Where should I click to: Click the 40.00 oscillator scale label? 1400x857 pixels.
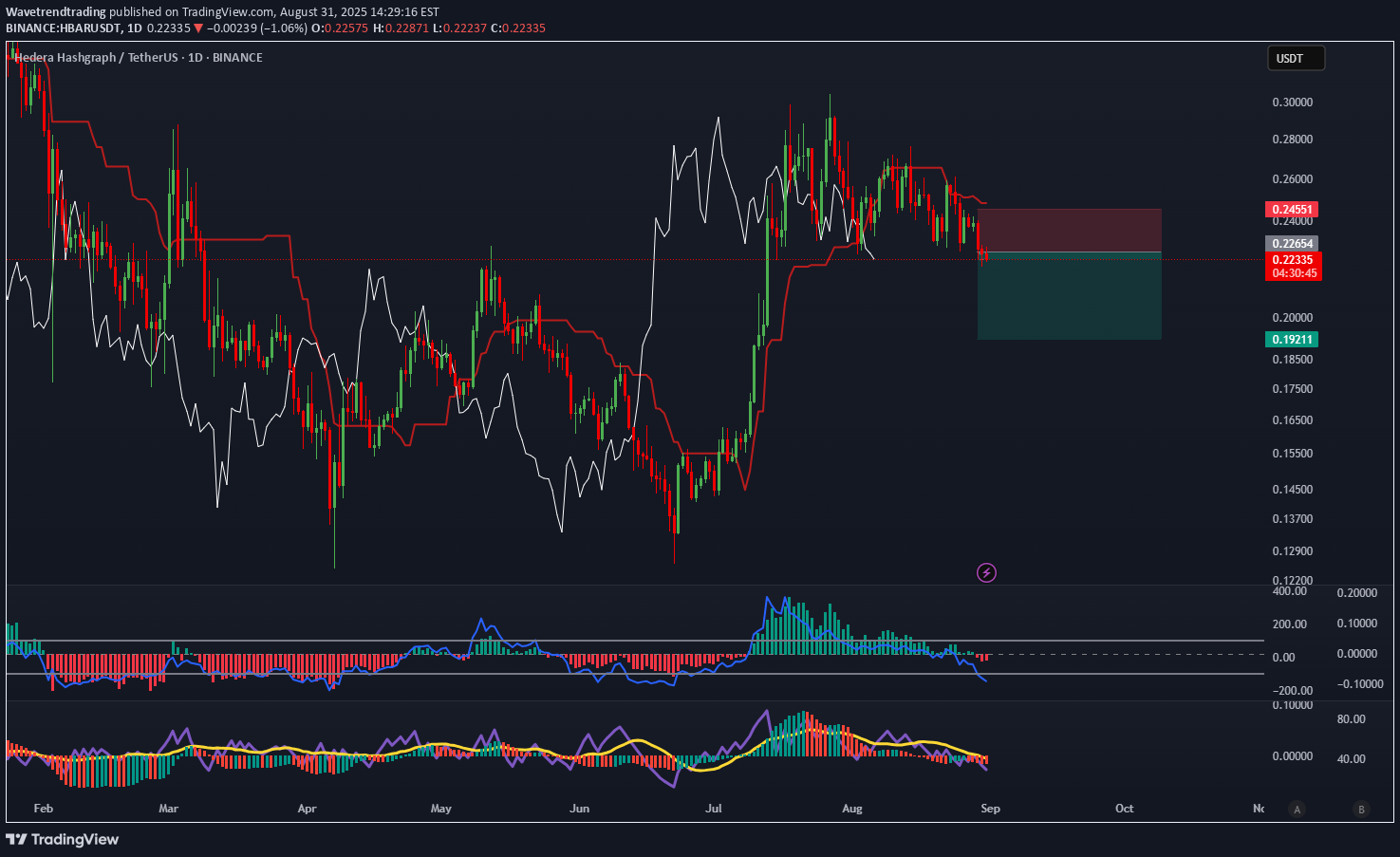[x=1352, y=759]
